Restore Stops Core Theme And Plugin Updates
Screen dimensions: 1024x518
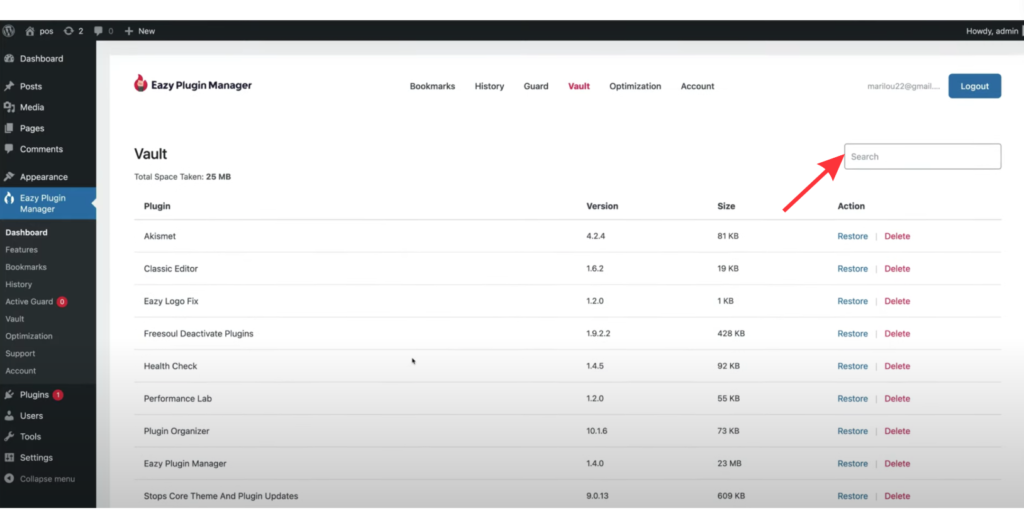pos(852,496)
